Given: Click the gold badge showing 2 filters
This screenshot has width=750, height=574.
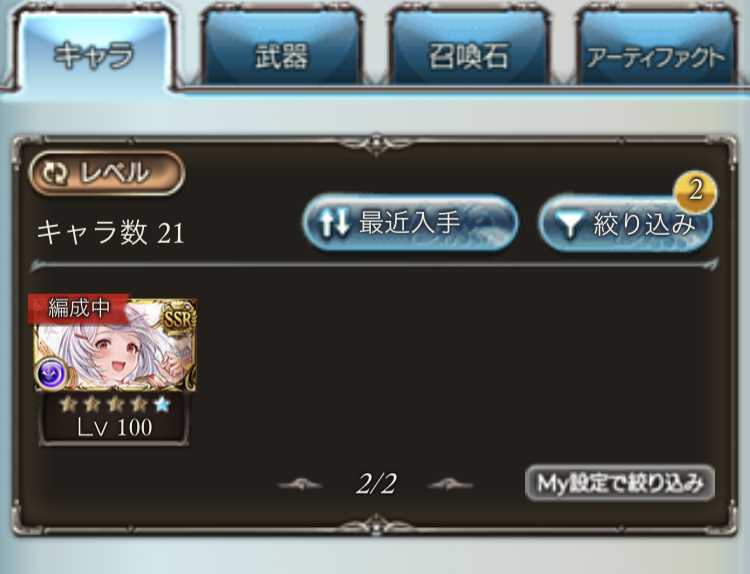Looking at the screenshot, I should click(x=695, y=191).
